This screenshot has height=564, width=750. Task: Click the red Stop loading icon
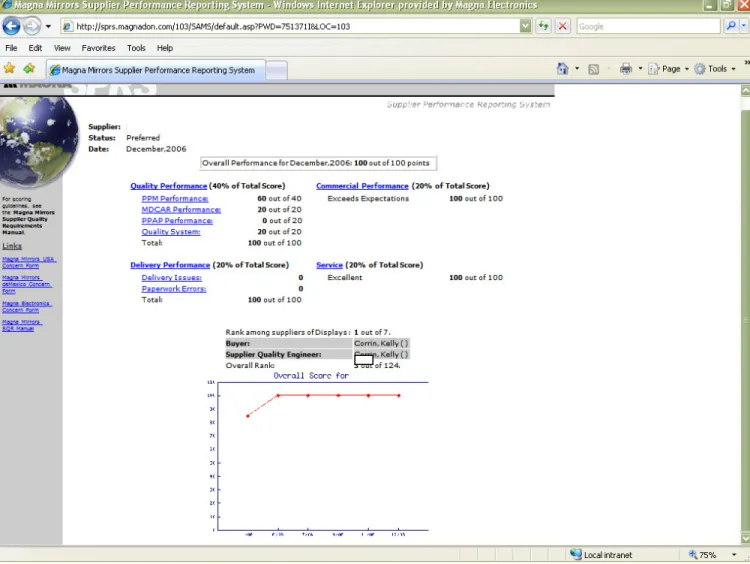[562, 26]
